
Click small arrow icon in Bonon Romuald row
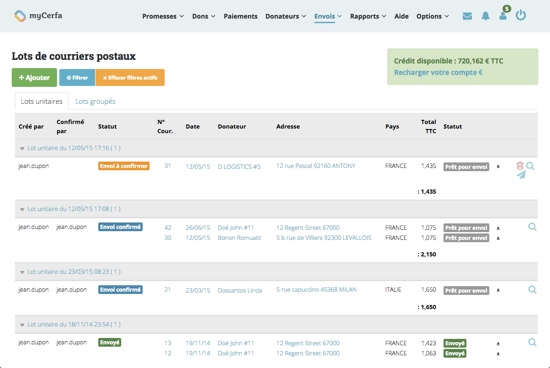(x=498, y=238)
